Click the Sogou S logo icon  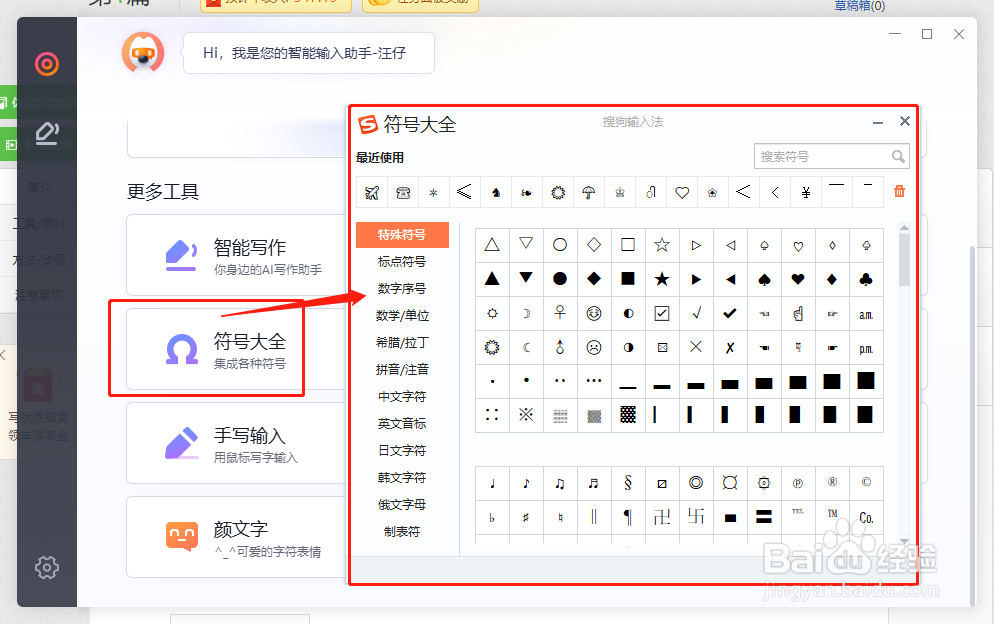368,124
